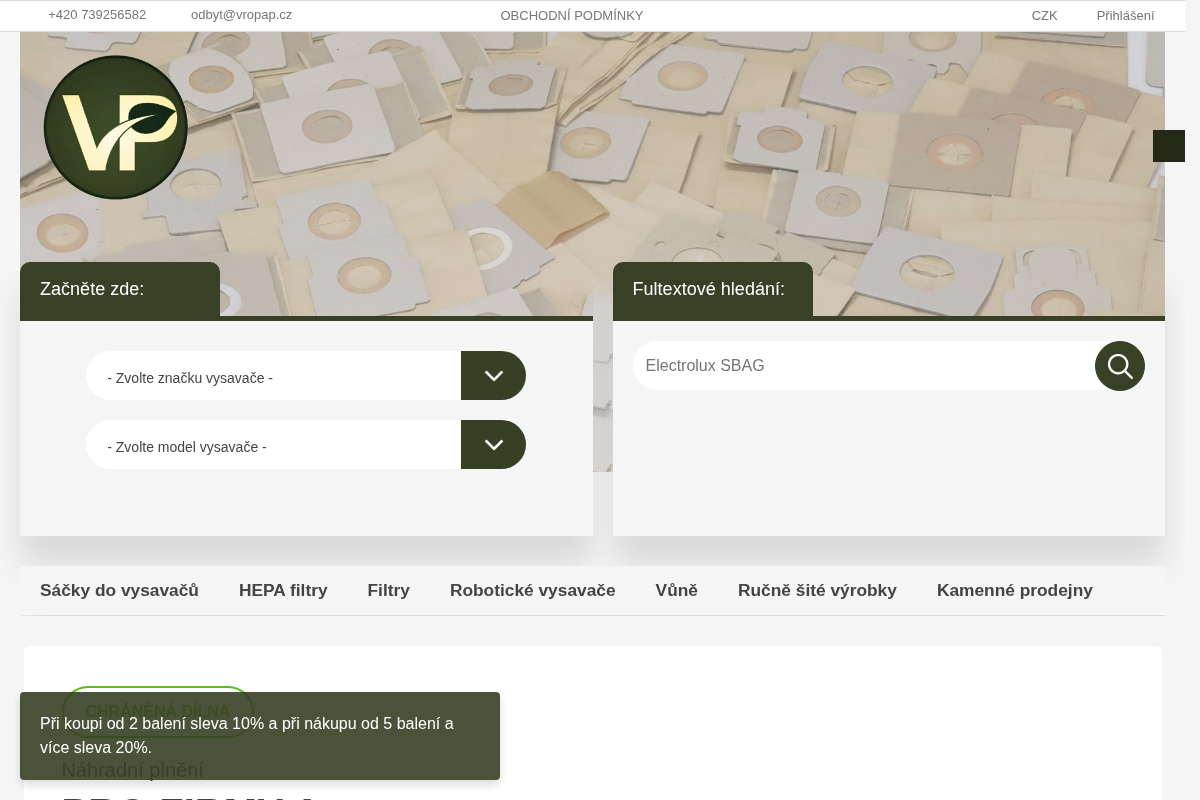
Task: Click the dark square side widget
Action: click(x=1169, y=146)
